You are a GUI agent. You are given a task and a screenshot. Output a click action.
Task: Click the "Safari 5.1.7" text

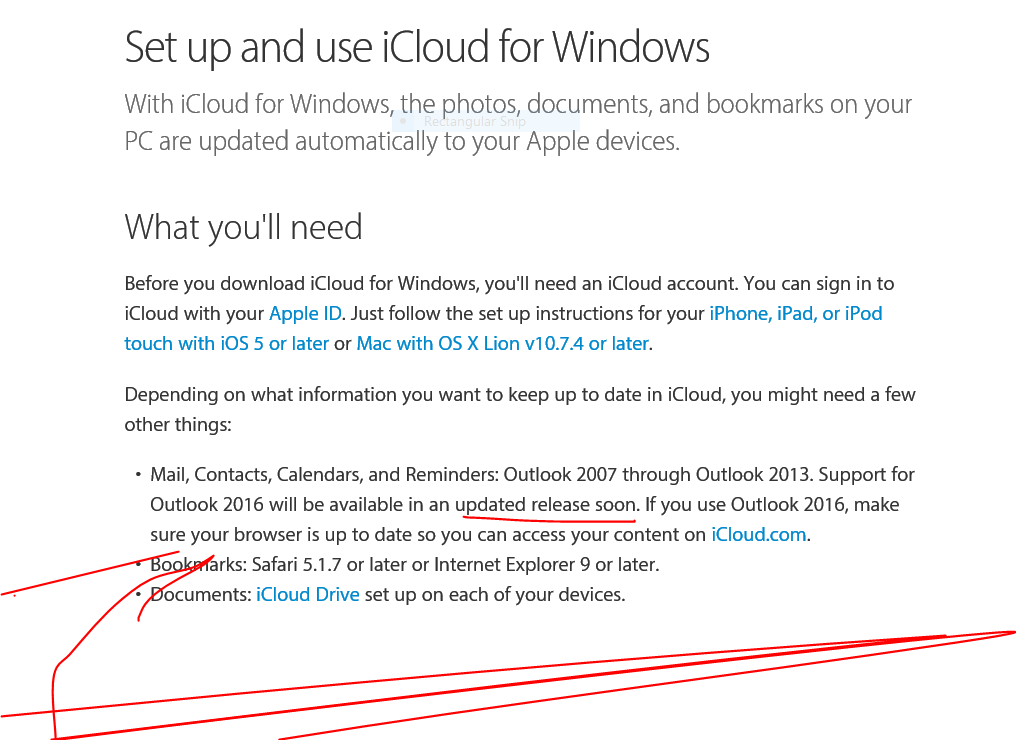(299, 564)
